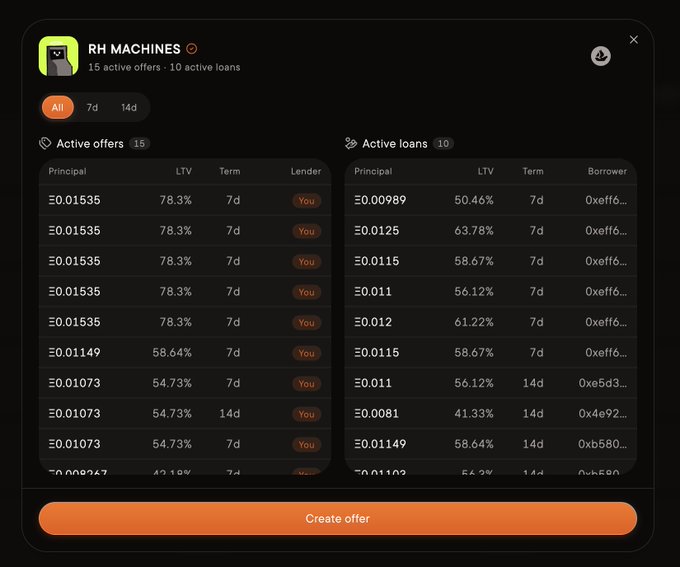Click borrower address 0xe5d3...
This screenshot has width=680, height=567.
(602, 383)
